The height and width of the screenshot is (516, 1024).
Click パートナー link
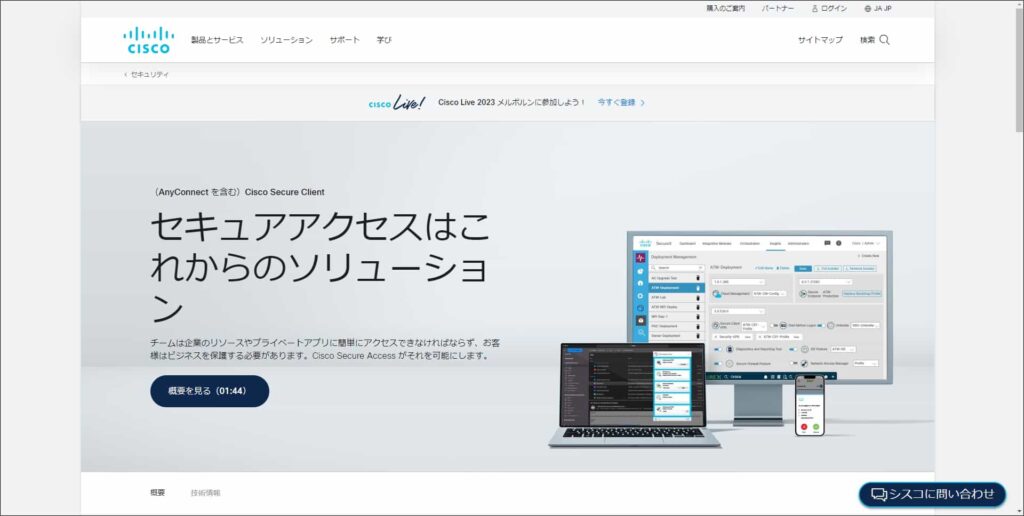pos(778,8)
